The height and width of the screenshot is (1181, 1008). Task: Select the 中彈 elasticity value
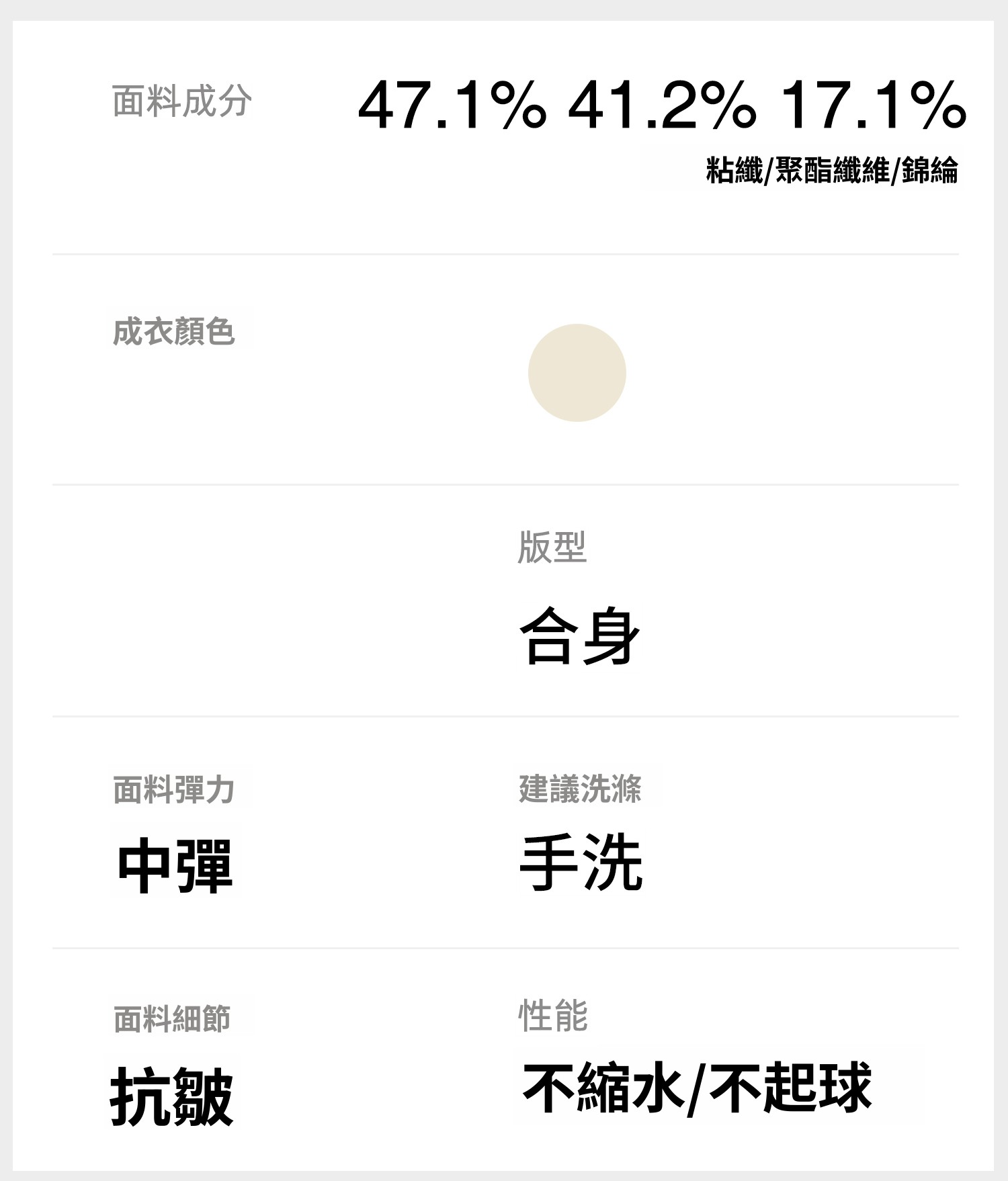175,866
